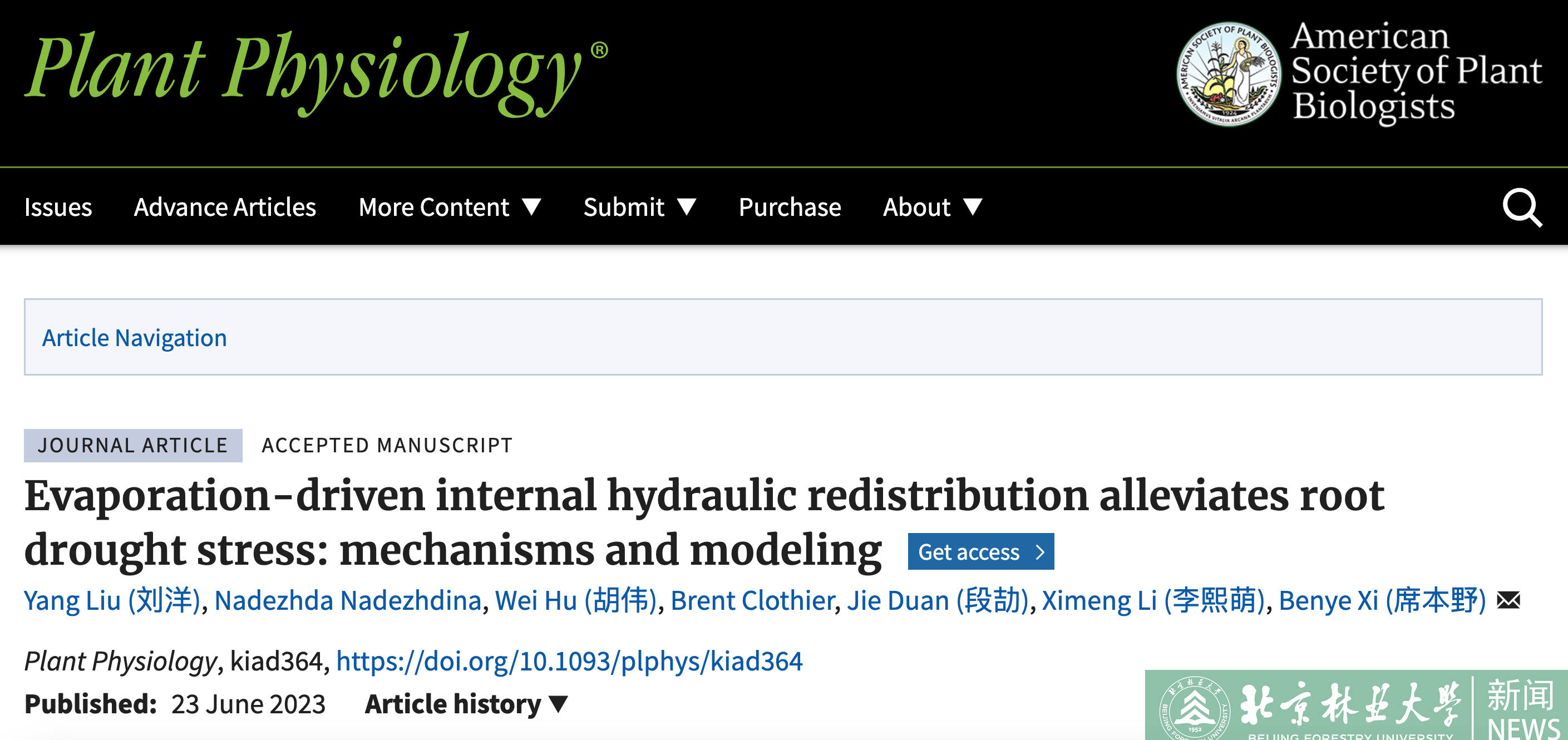1568x740 pixels.
Task: Click the Get access button
Action: point(980,552)
